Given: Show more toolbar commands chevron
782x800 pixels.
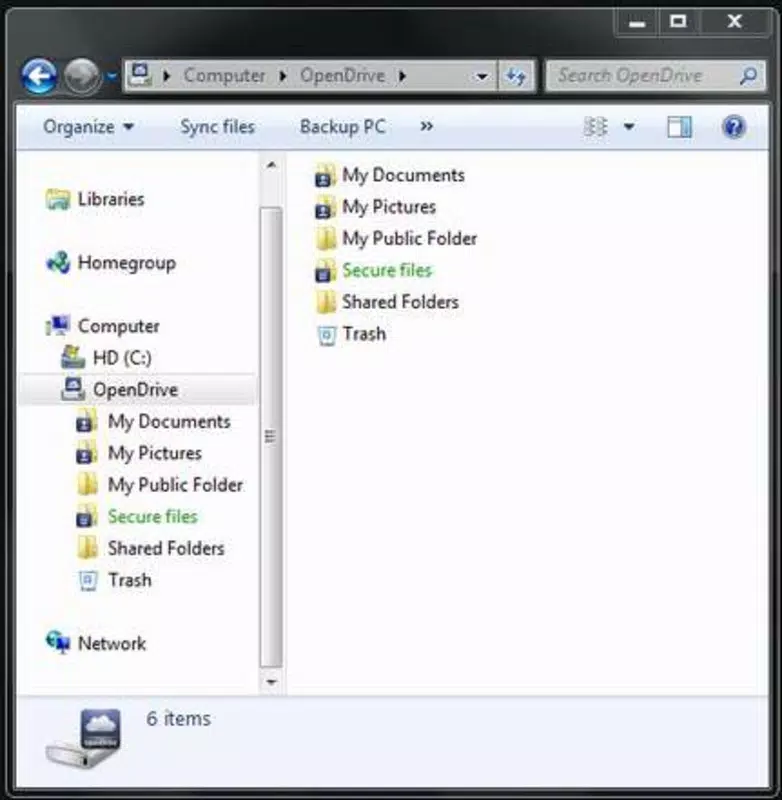Looking at the screenshot, I should (426, 126).
